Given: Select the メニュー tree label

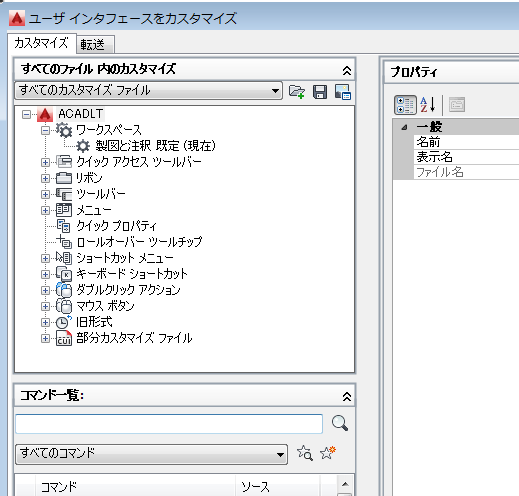Looking at the screenshot, I should coord(94,210).
